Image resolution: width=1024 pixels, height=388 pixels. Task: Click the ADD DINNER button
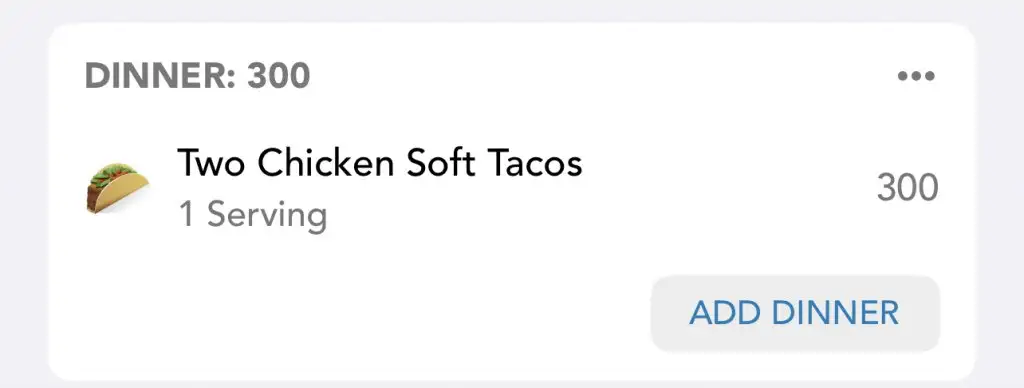point(795,314)
